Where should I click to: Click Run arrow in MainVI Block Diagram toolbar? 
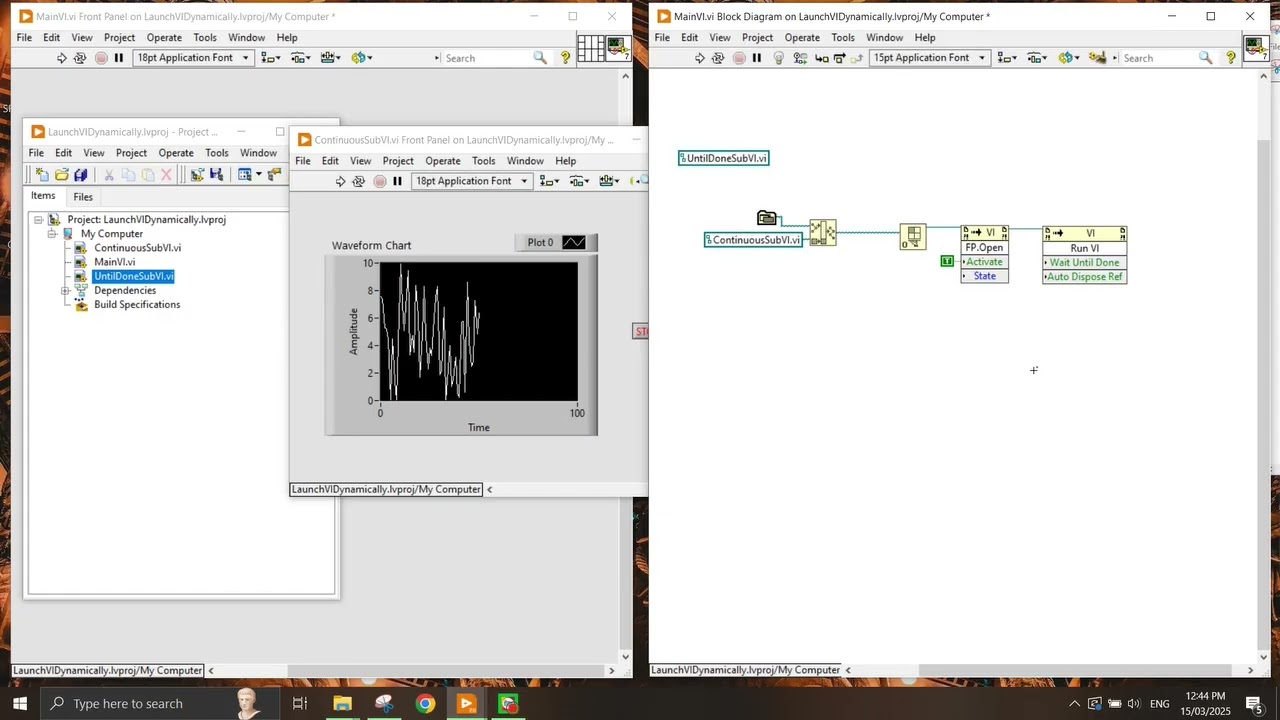(700, 58)
